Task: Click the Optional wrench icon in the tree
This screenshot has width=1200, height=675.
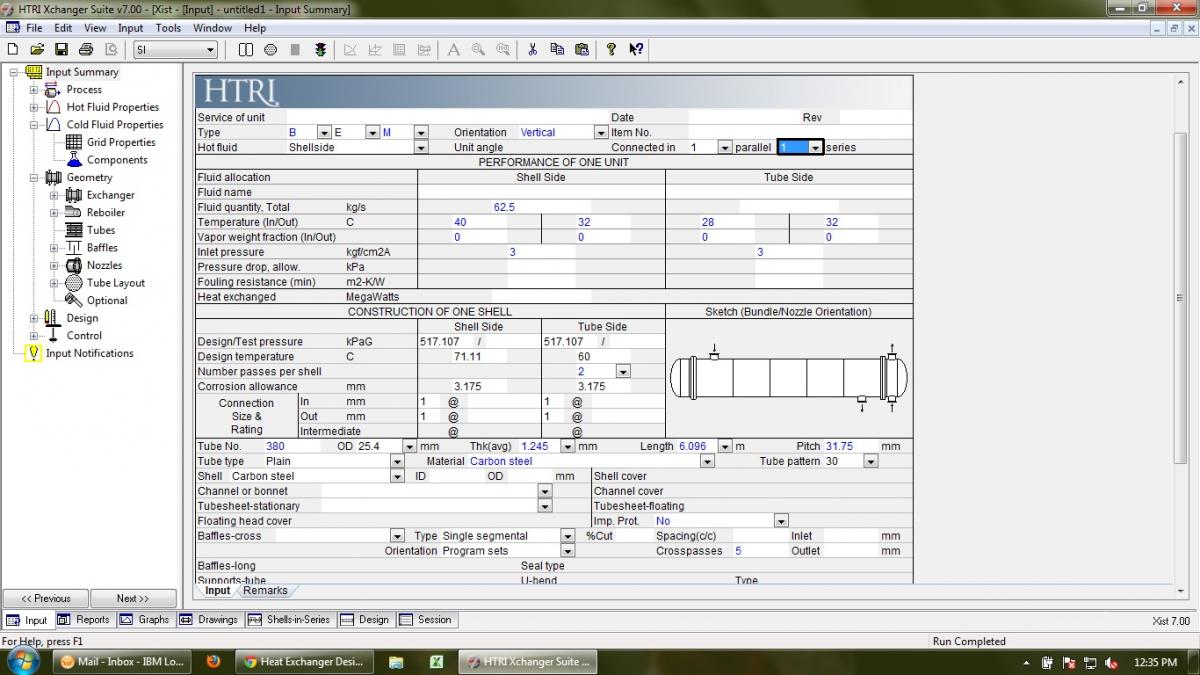Action: pos(74,300)
